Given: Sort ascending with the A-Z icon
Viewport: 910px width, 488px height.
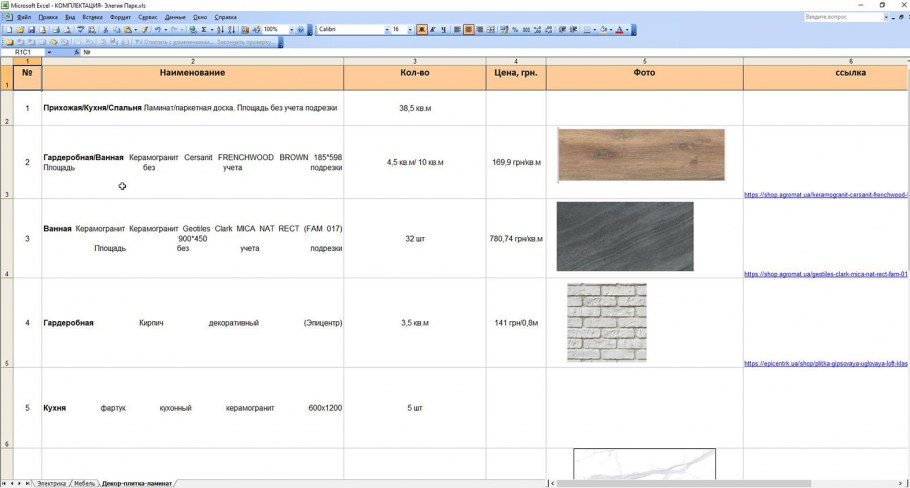Looking at the screenshot, I should 221,29.
